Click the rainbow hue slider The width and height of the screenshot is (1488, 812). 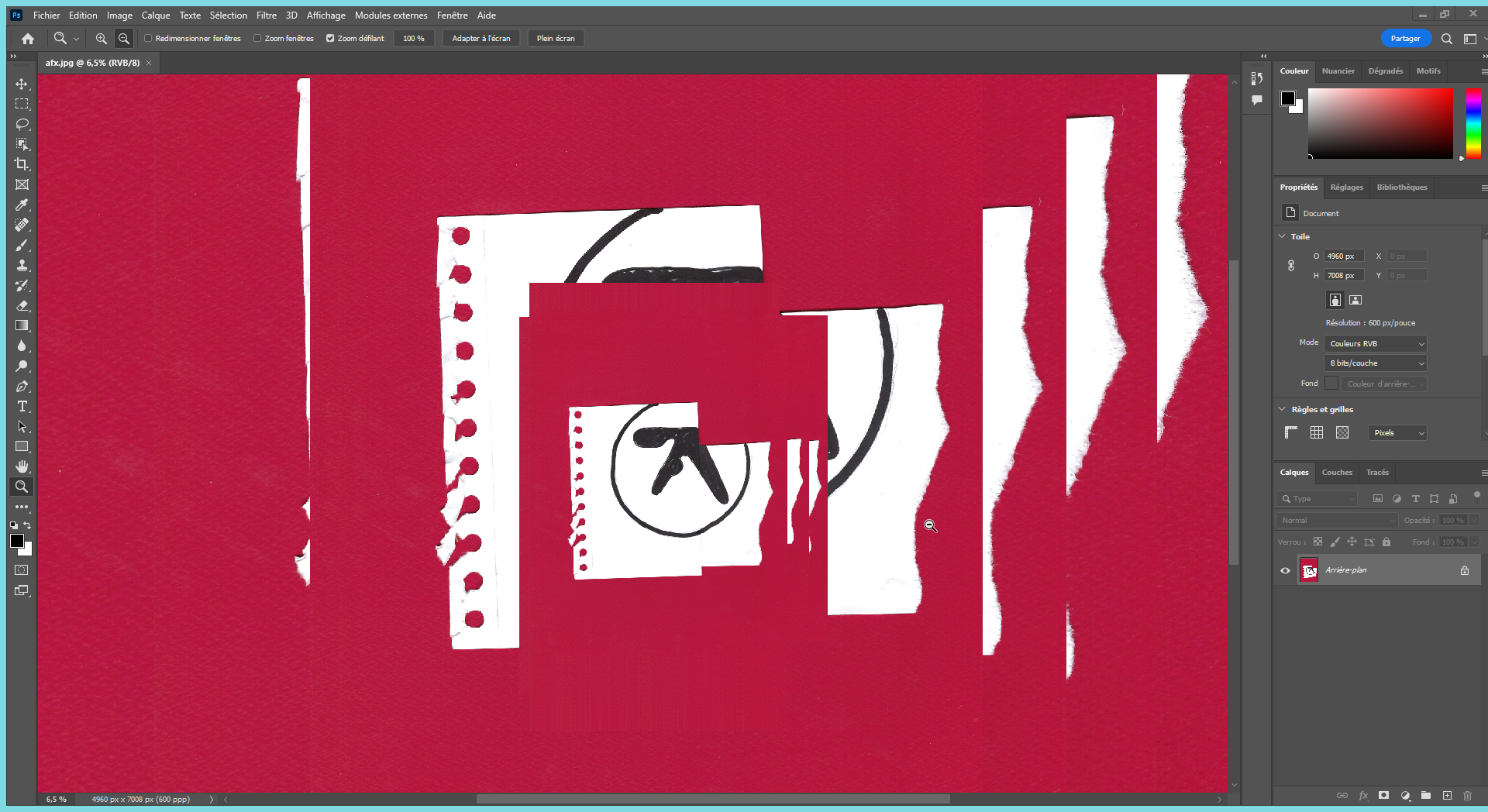pyautogui.click(x=1473, y=124)
